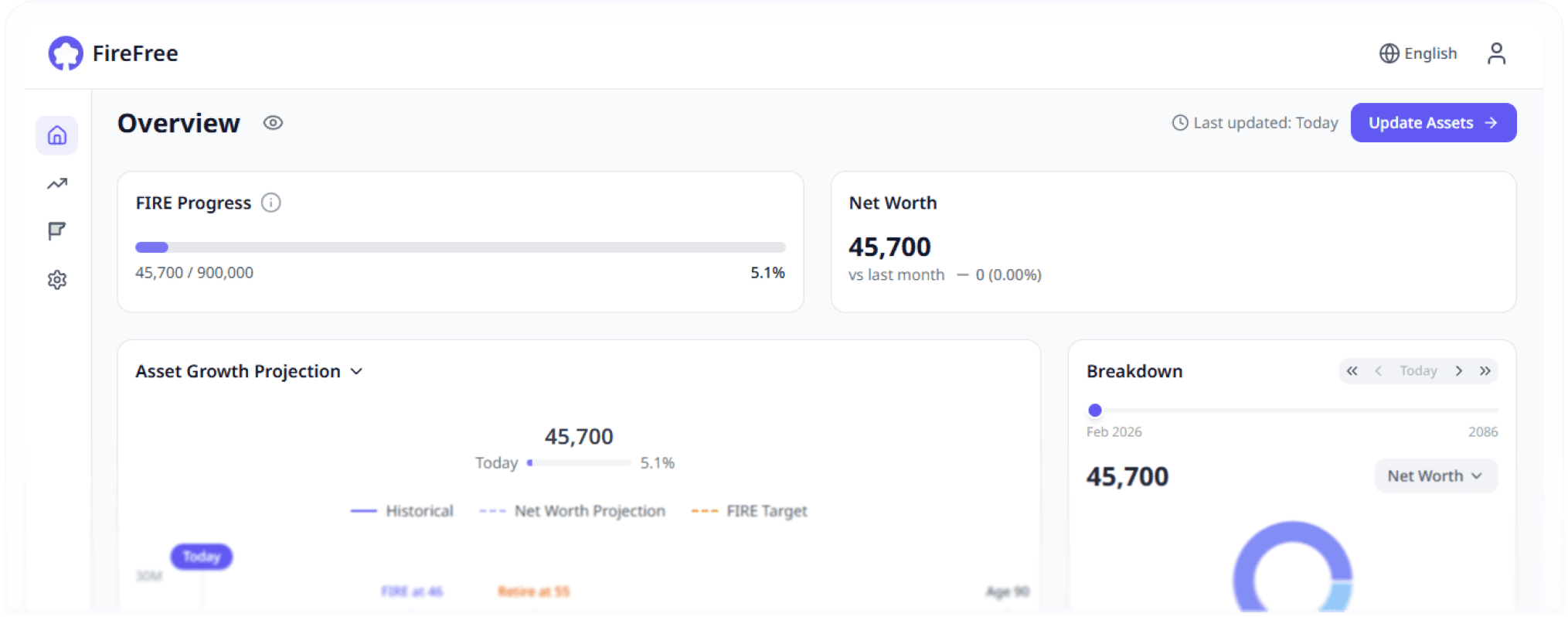Click the Breakdown timeline slider handle
The width and height of the screenshot is (1568, 617).
pyautogui.click(x=1095, y=411)
